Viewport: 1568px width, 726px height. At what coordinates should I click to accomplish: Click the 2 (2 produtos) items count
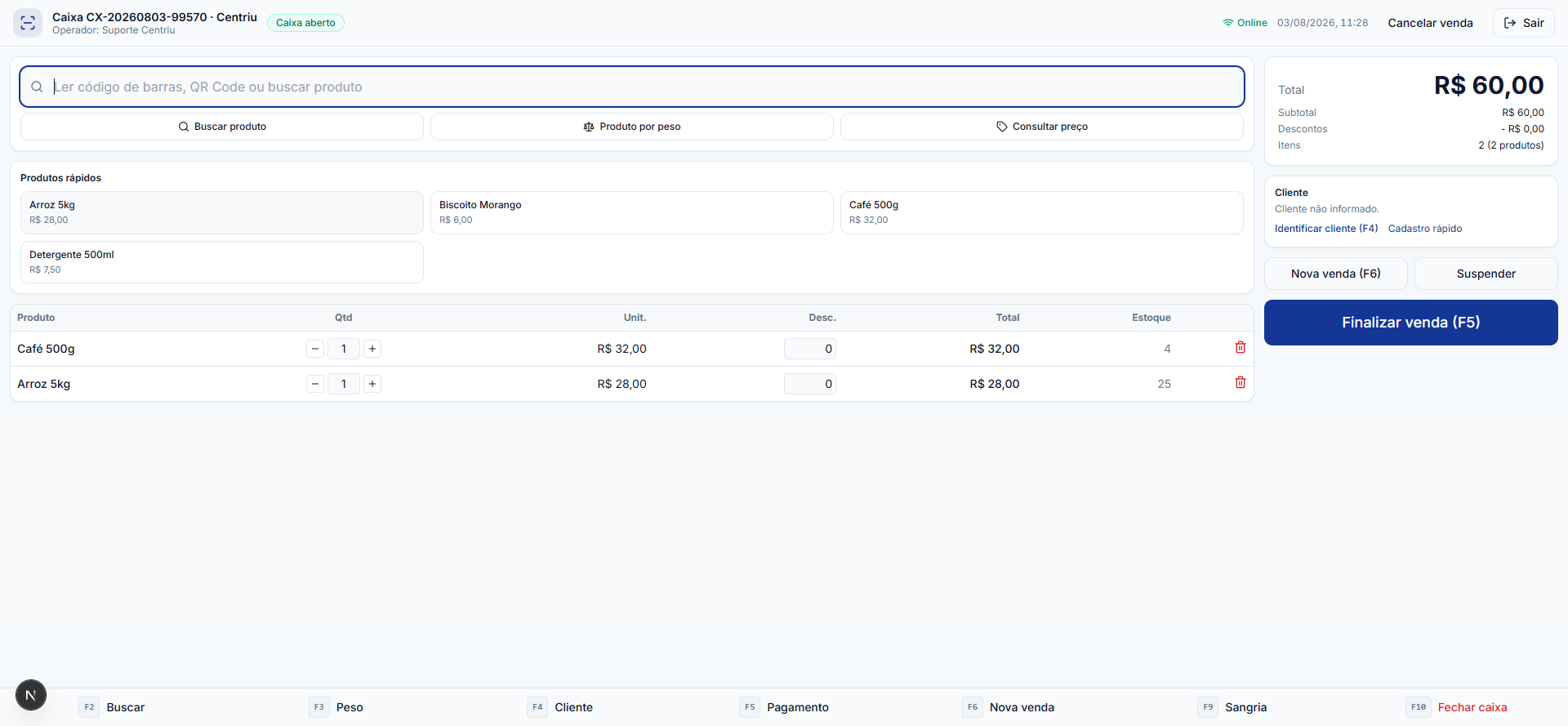click(1511, 145)
